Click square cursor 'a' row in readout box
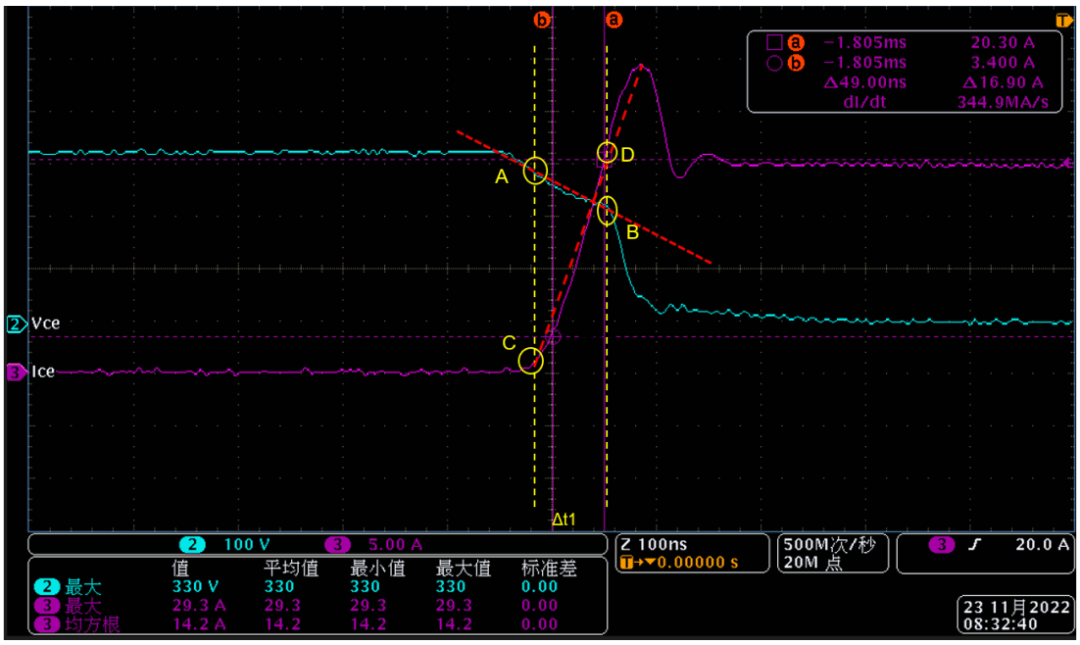The height and width of the screenshot is (645, 1080). click(x=901, y=43)
